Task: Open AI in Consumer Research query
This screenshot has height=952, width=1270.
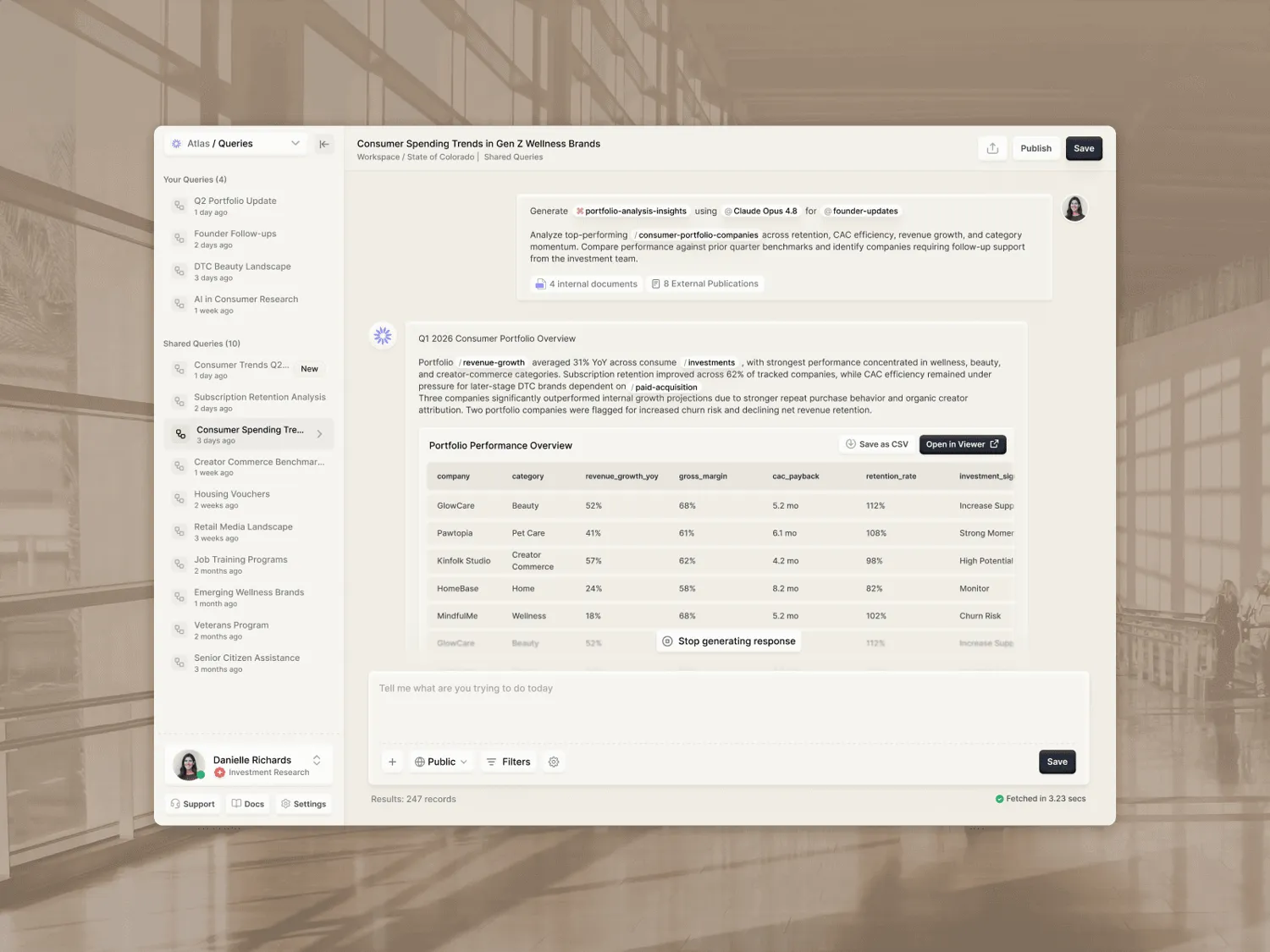Action: point(249,304)
